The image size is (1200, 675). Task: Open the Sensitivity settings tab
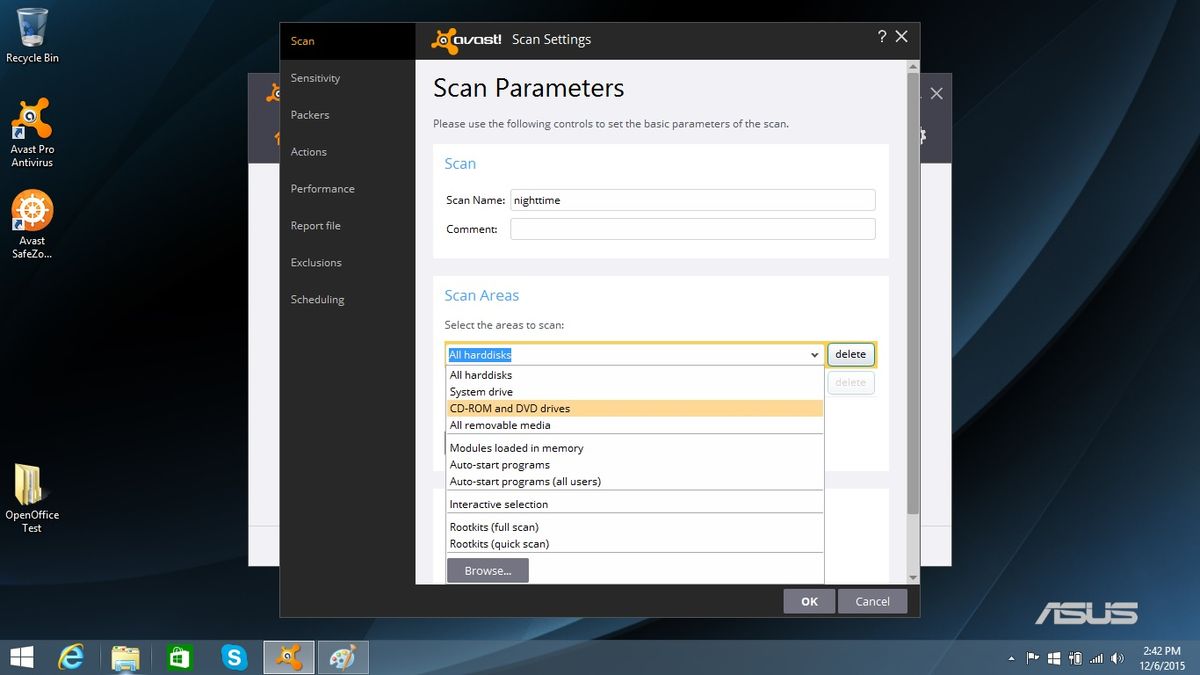(x=347, y=78)
